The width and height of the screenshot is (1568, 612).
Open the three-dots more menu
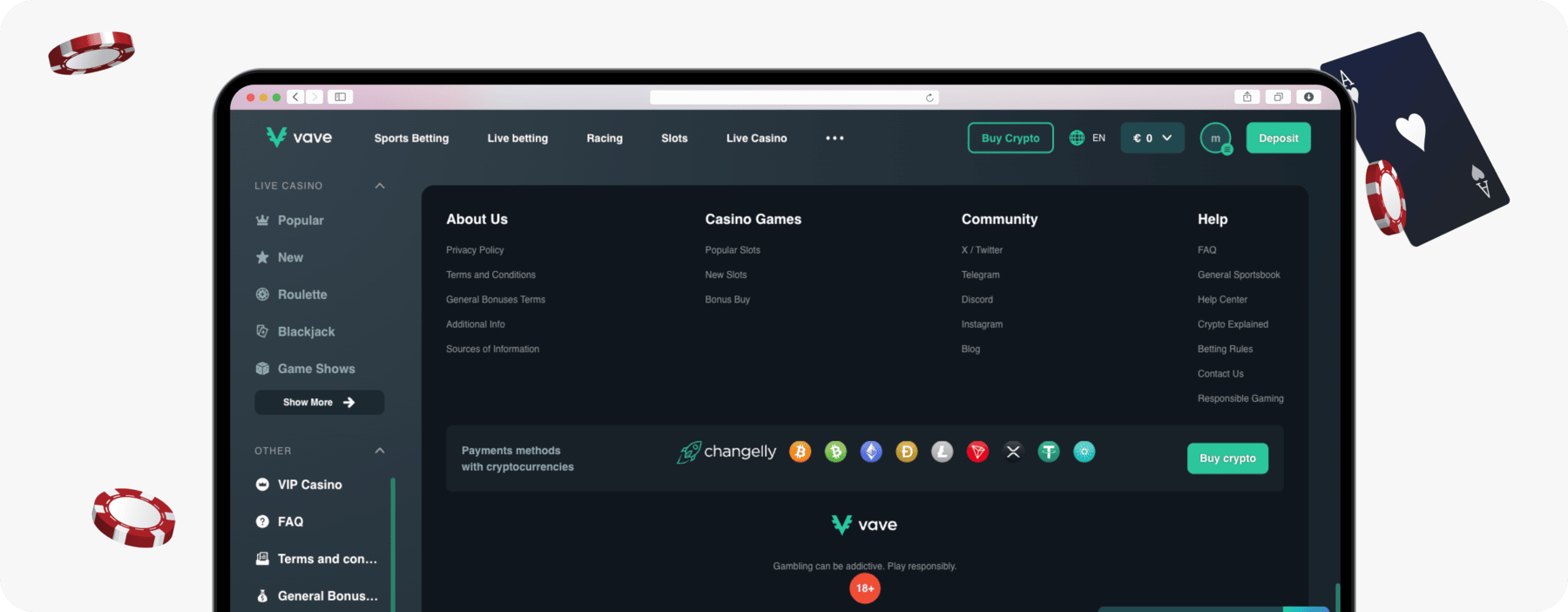tap(835, 138)
